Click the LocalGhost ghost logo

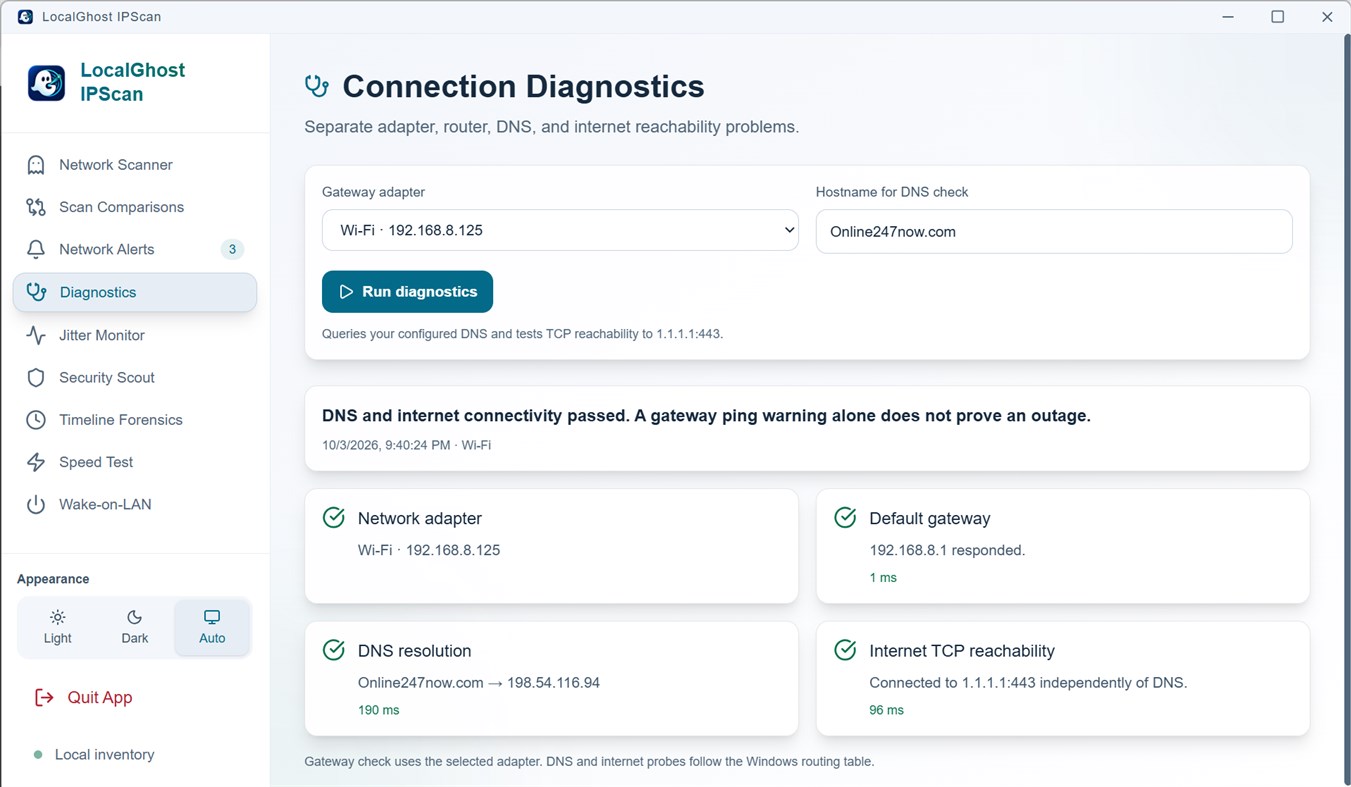tap(47, 83)
